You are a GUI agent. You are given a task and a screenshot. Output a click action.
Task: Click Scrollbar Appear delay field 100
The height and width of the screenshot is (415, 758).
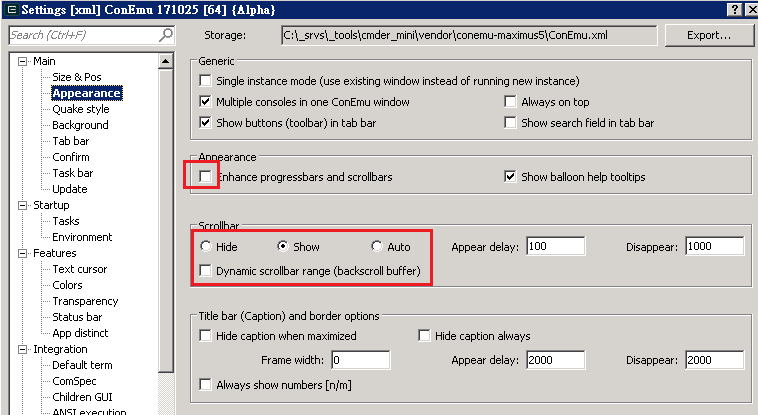[555, 246]
